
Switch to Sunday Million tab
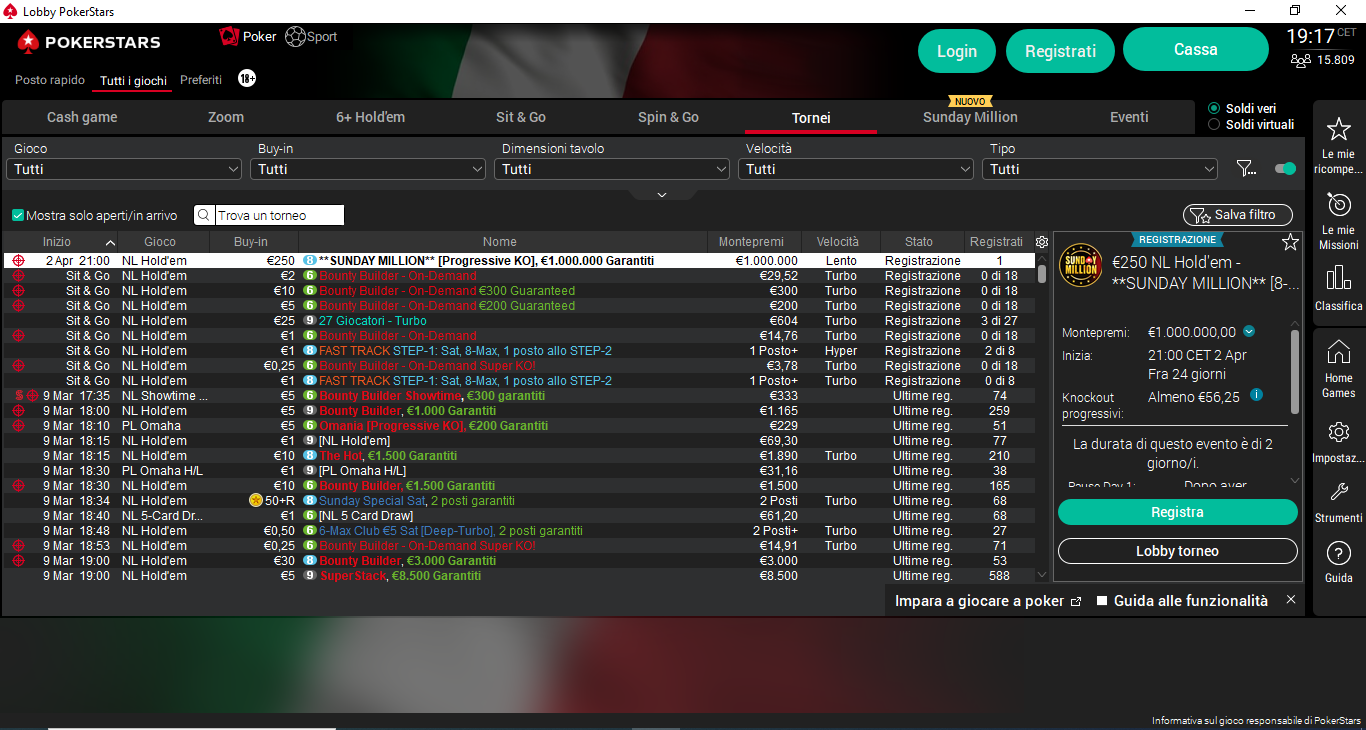tap(970, 117)
